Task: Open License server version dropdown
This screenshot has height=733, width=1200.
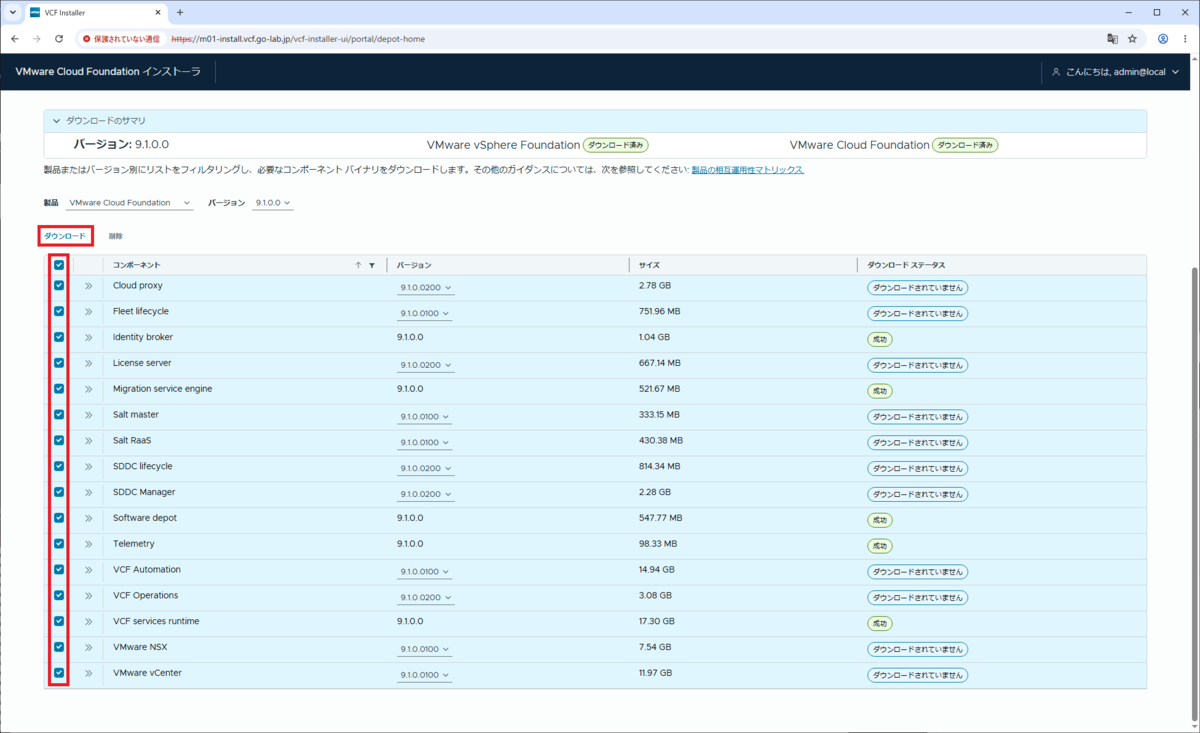Action: (x=425, y=365)
